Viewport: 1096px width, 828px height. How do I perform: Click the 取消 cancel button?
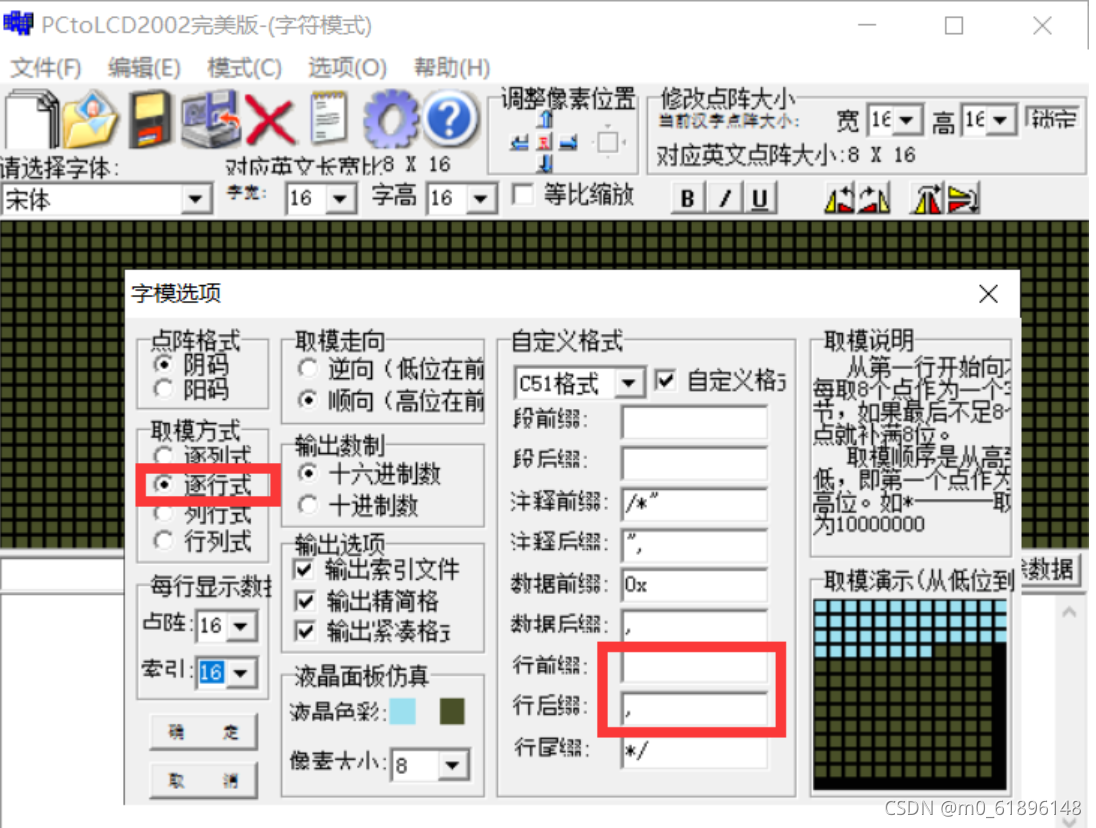202,779
